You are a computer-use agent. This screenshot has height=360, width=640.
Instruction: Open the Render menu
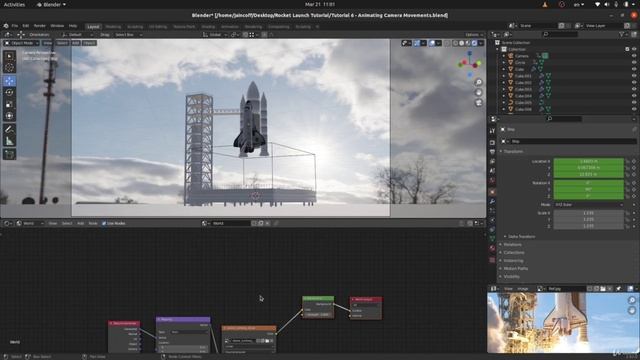click(x=40, y=26)
